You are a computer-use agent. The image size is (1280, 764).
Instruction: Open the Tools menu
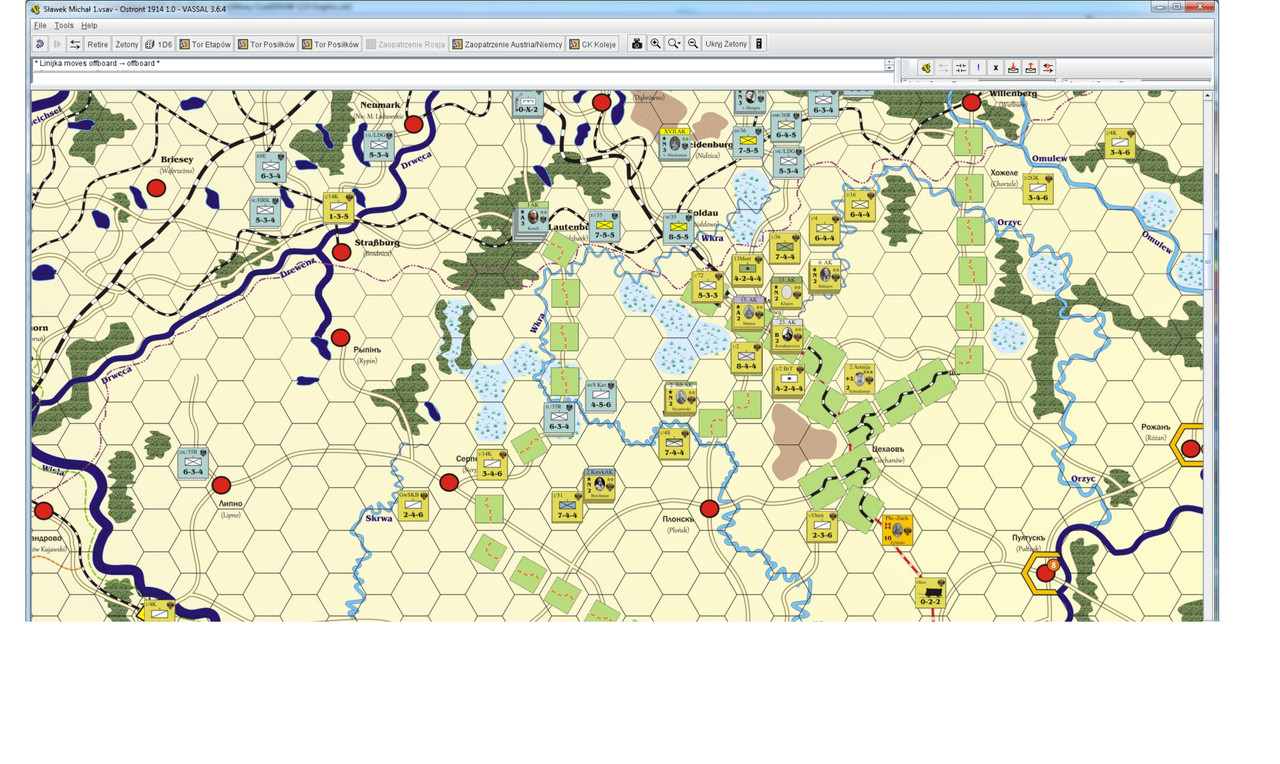64,25
